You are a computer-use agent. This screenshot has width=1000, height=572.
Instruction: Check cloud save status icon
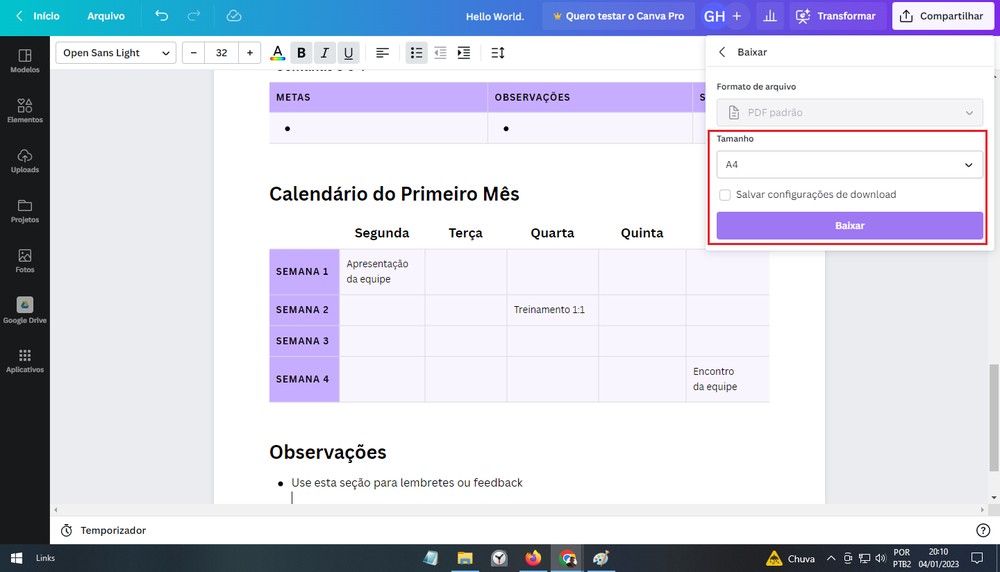click(x=234, y=16)
